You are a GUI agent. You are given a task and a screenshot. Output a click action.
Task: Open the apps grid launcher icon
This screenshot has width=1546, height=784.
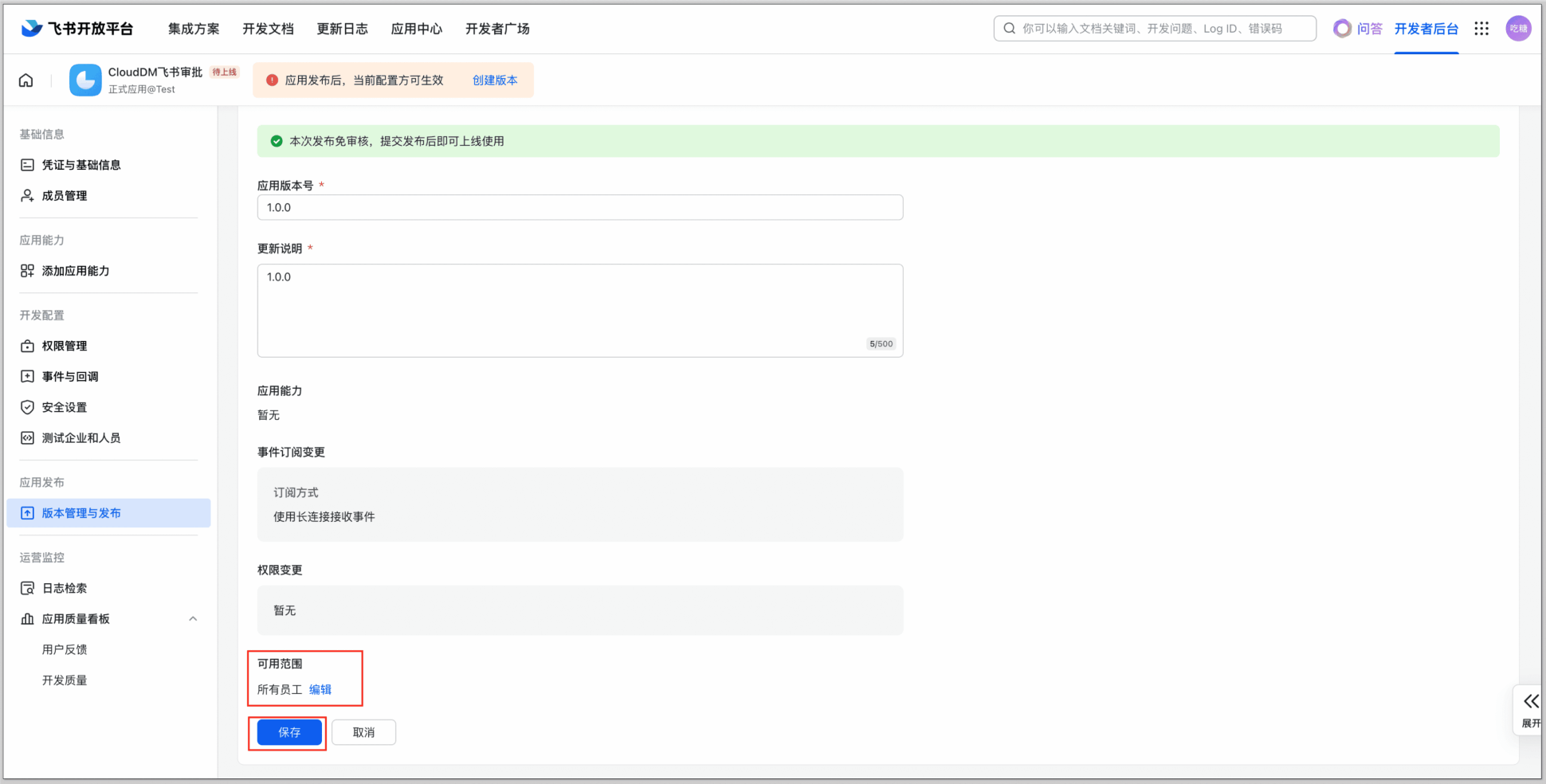1481,29
